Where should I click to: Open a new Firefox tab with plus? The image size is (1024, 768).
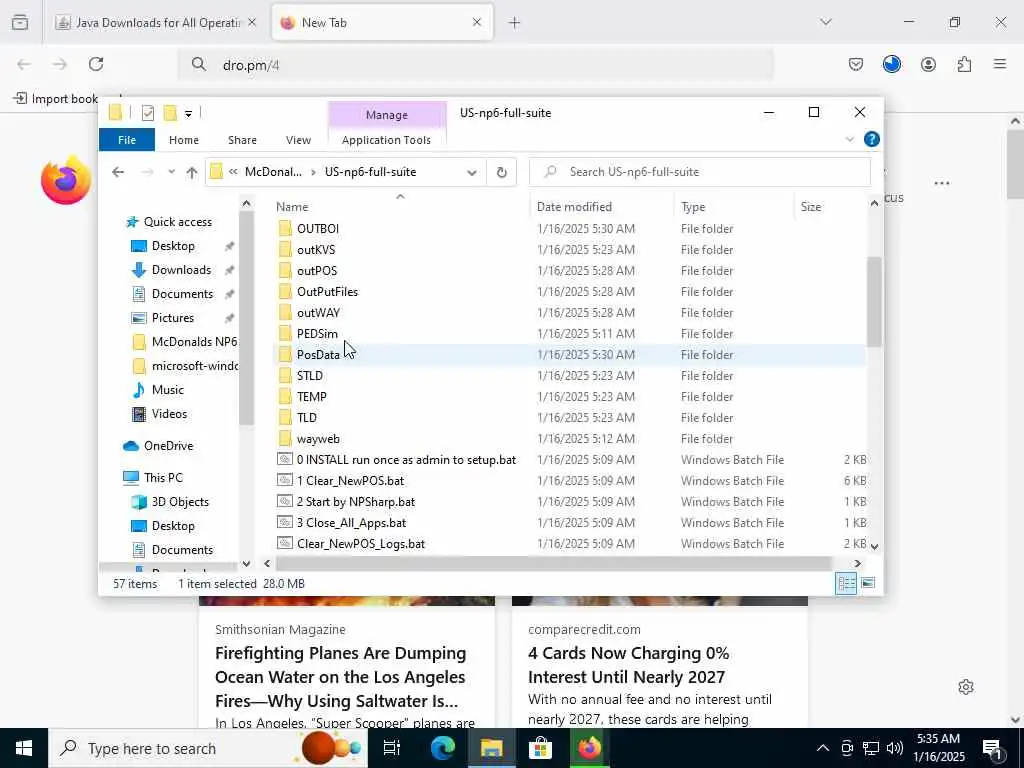point(515,23)
